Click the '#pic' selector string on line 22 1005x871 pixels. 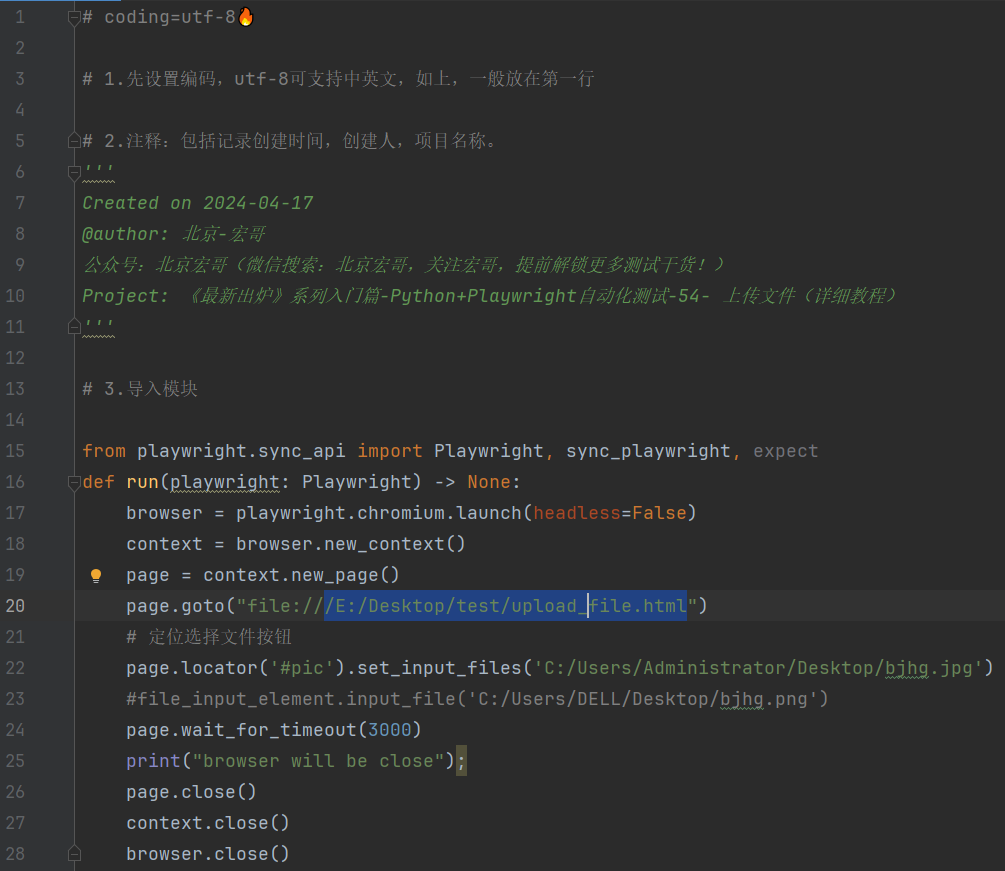pos(304,667)
